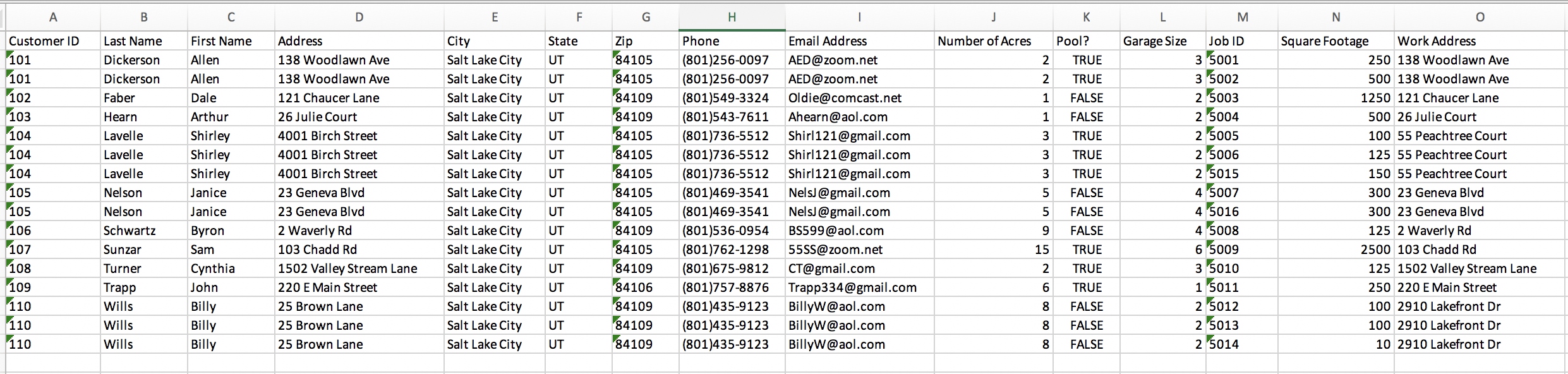
Task: Select the zip cell '84106'
Action: pyautogui.click(x=646, y=287)
